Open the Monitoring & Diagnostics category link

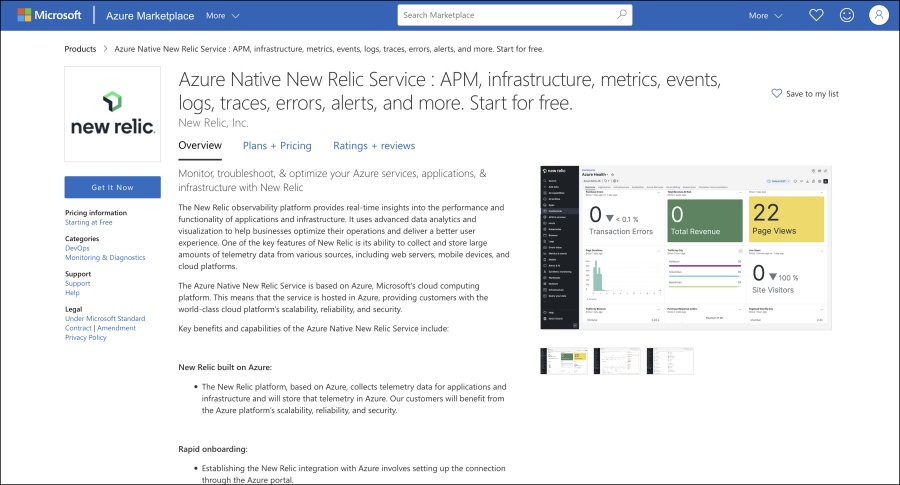pos(105,257)
